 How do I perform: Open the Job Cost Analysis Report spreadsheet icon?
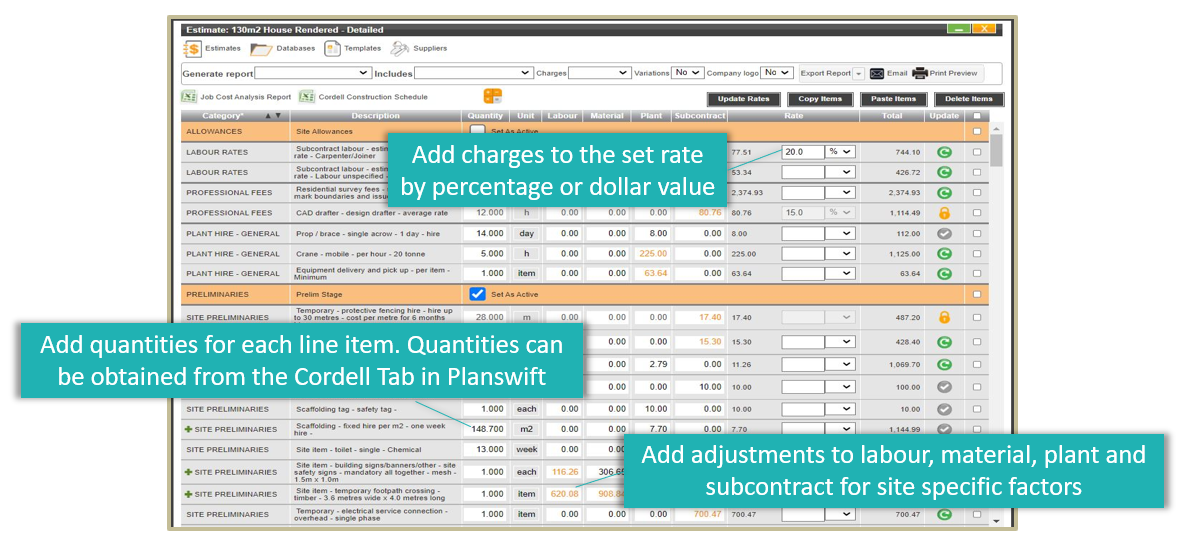click(x=189, y=96)
